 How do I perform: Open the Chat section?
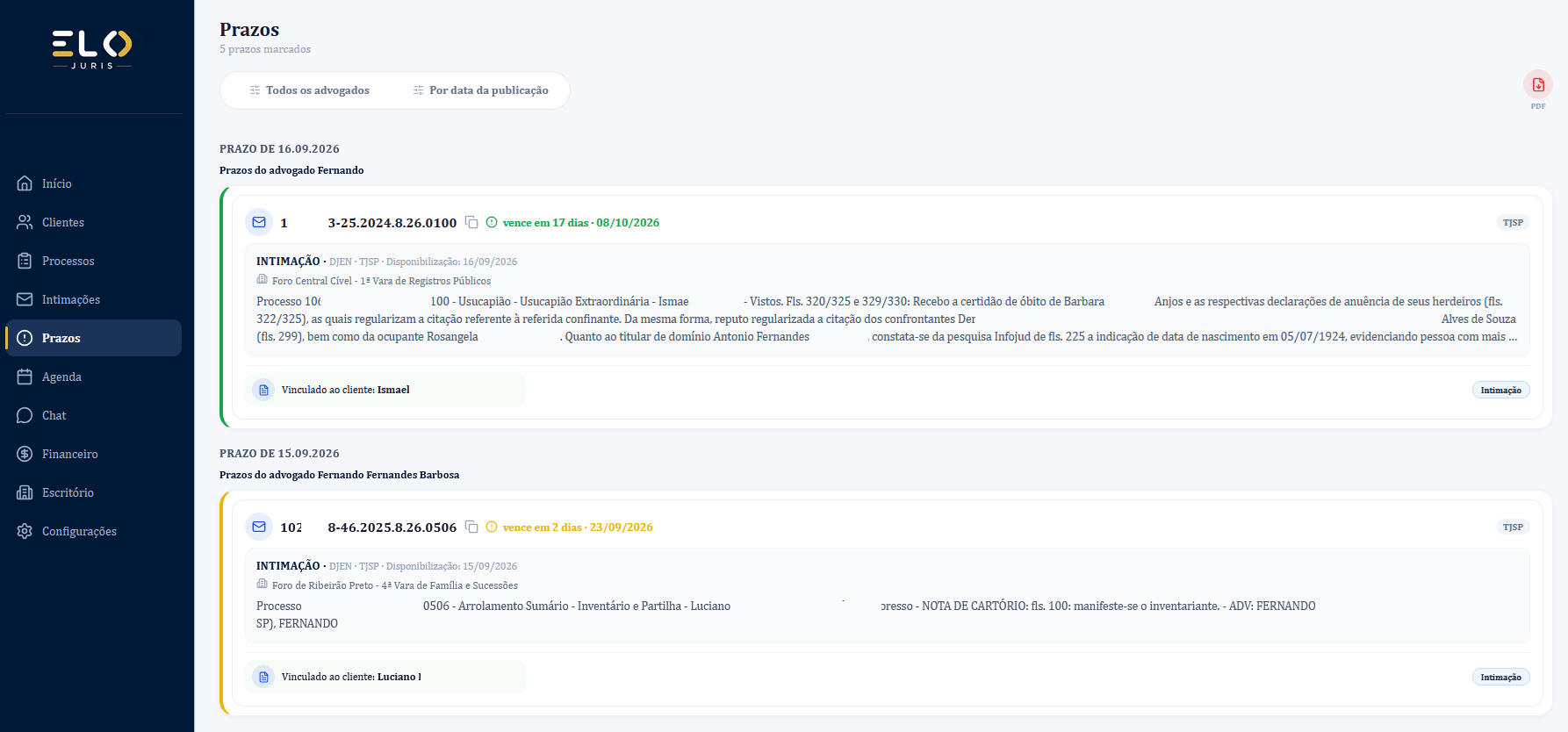click(93, 415)
